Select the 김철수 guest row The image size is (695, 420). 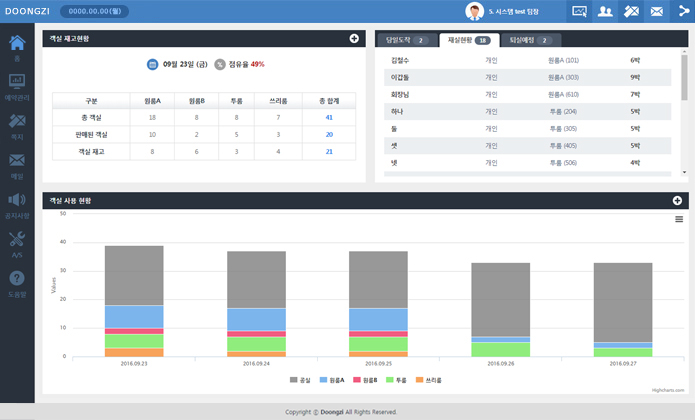point(527,60)
